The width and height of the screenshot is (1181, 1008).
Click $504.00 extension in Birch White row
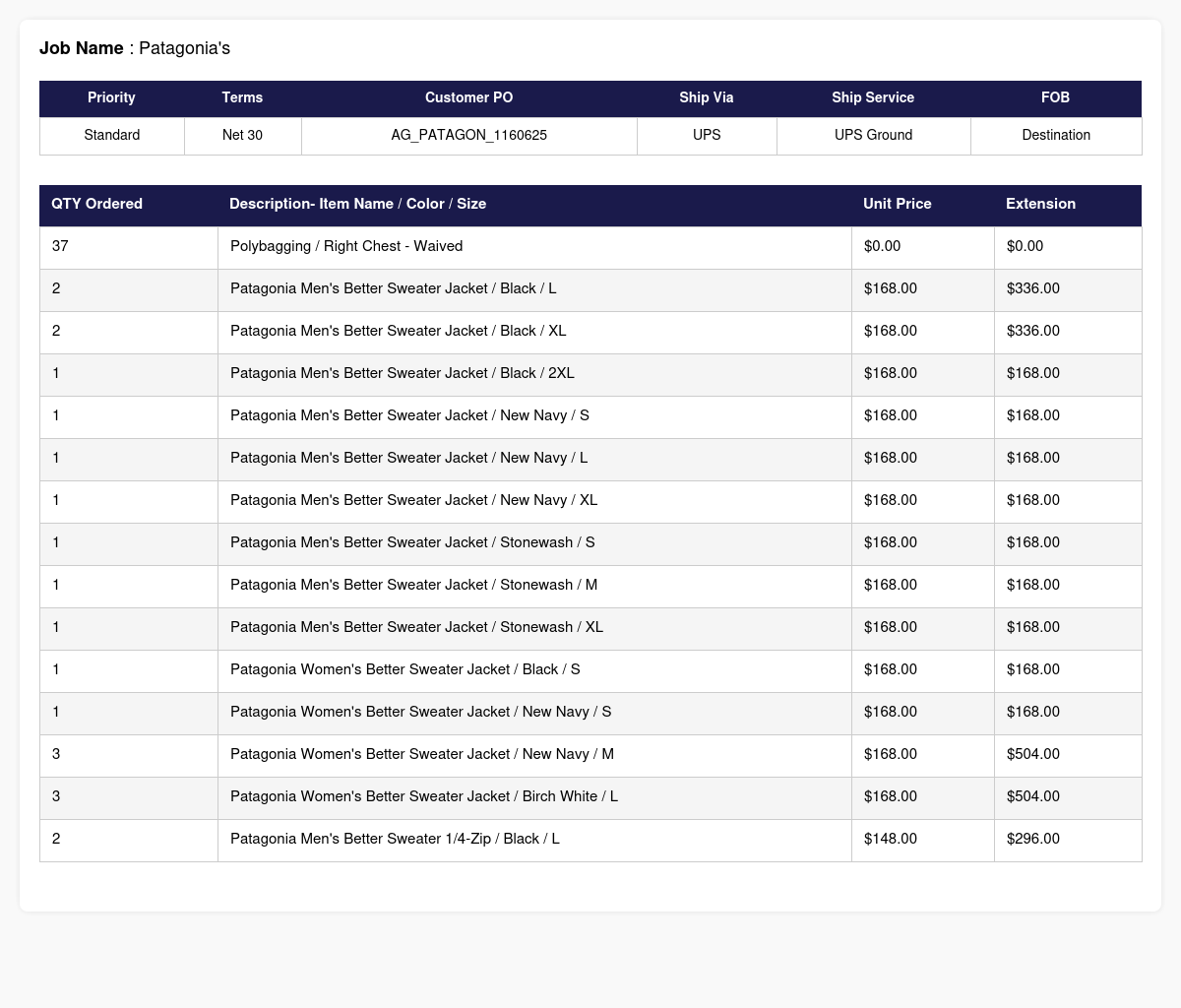pyautogui.click(x=1068, y=797)
